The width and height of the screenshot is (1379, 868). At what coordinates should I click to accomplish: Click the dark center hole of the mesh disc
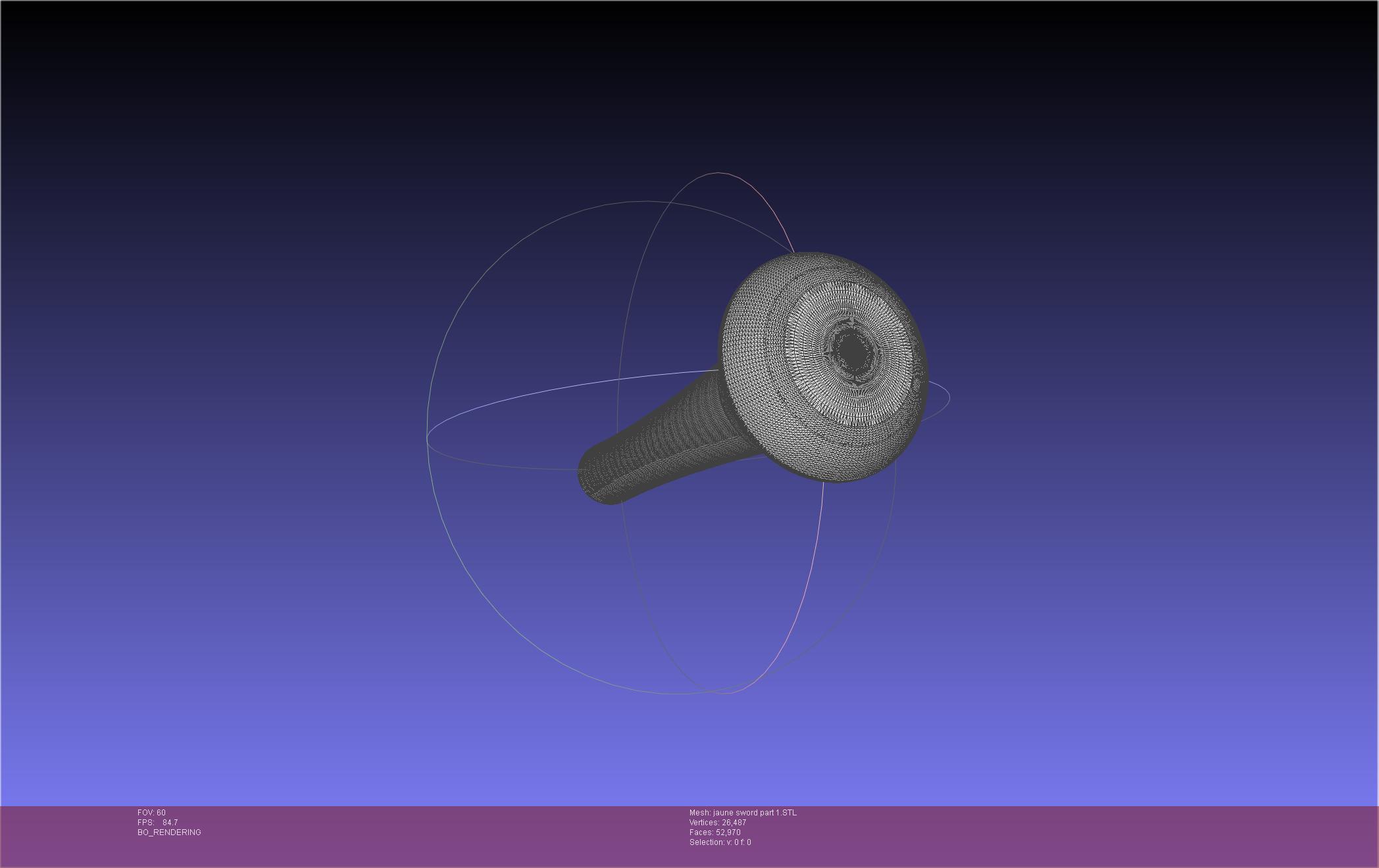tap(853, 352)
